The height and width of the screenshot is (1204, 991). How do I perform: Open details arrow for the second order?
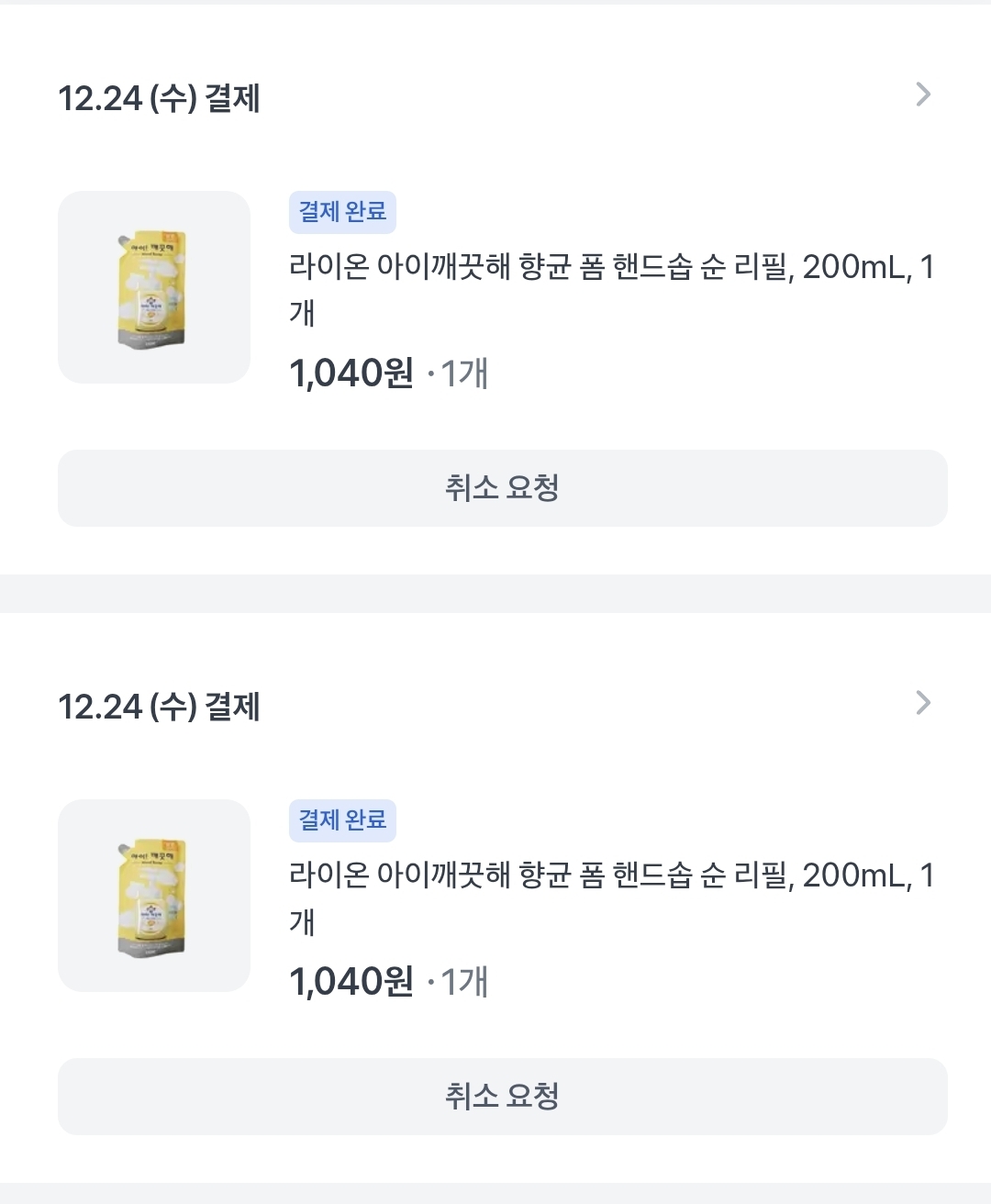click(923, 703)
